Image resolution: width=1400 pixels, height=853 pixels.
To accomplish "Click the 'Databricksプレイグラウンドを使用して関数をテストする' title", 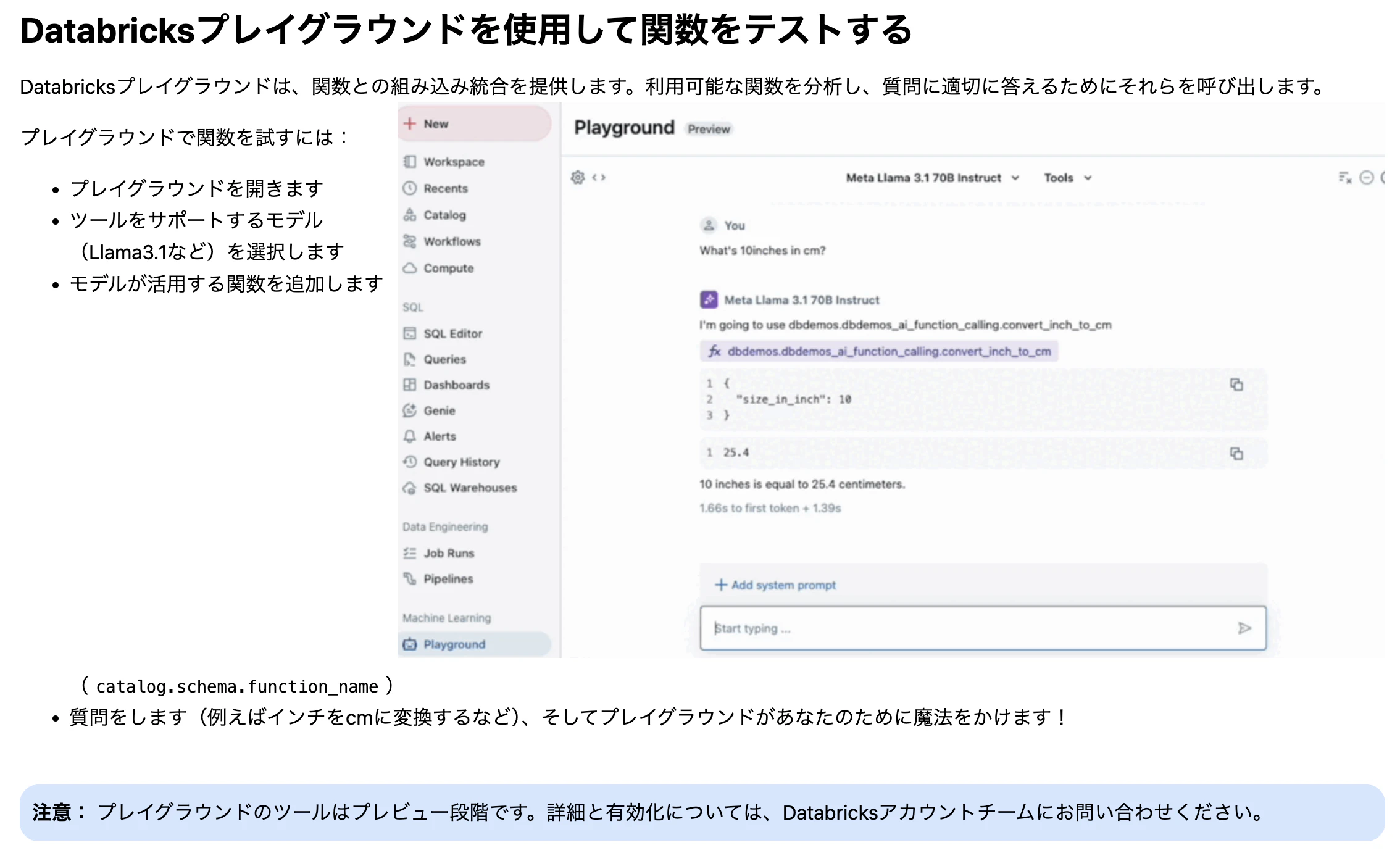I will point(466,30).
